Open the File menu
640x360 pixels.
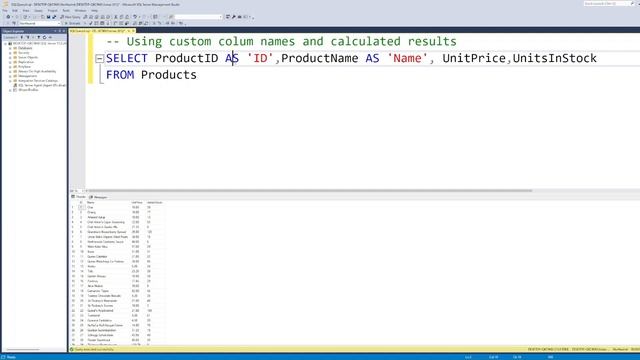tap(5, 11)
